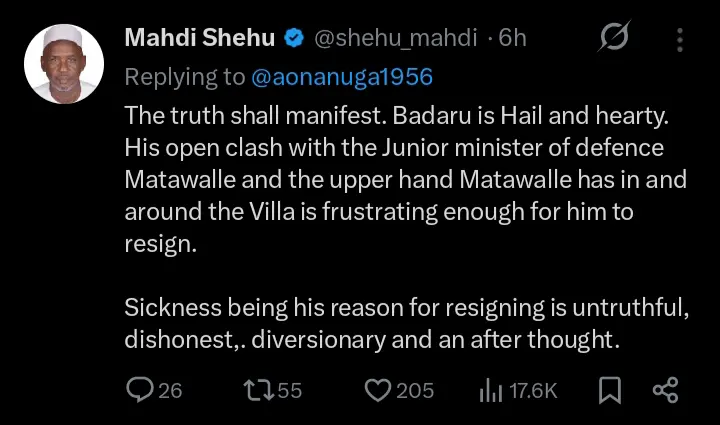The width and height of the screenshot is (720, 425).
Task: Click the share icon
Action: (x=665, y=389)
